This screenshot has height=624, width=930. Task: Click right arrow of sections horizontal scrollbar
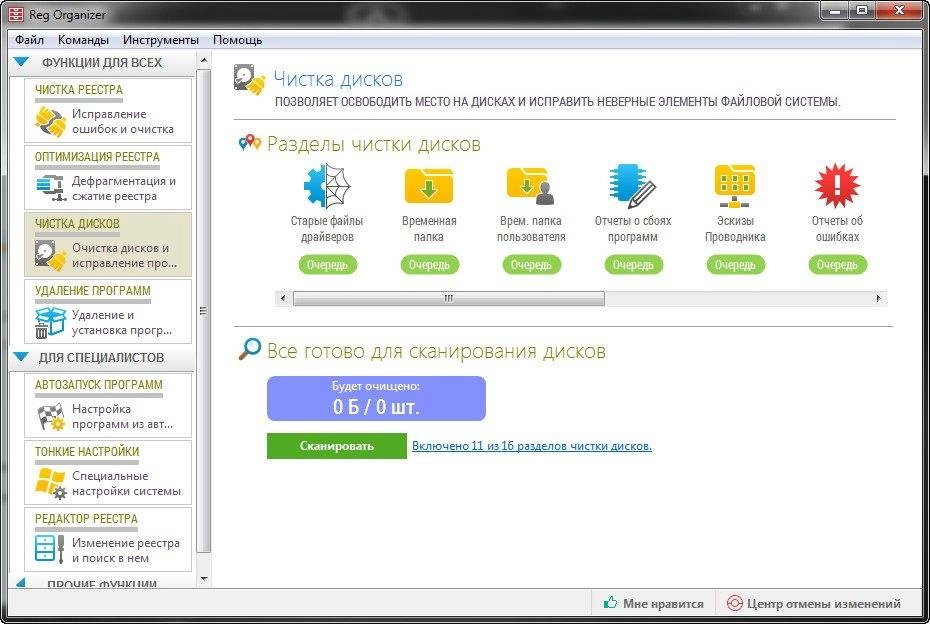pos(878,298)
